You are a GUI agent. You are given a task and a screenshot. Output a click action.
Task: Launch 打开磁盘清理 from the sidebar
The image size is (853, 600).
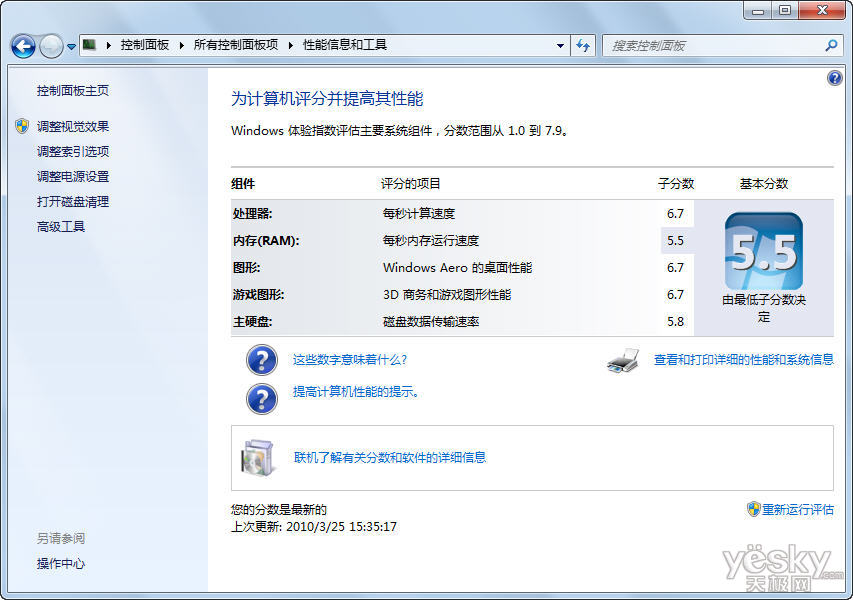(73, 201)
